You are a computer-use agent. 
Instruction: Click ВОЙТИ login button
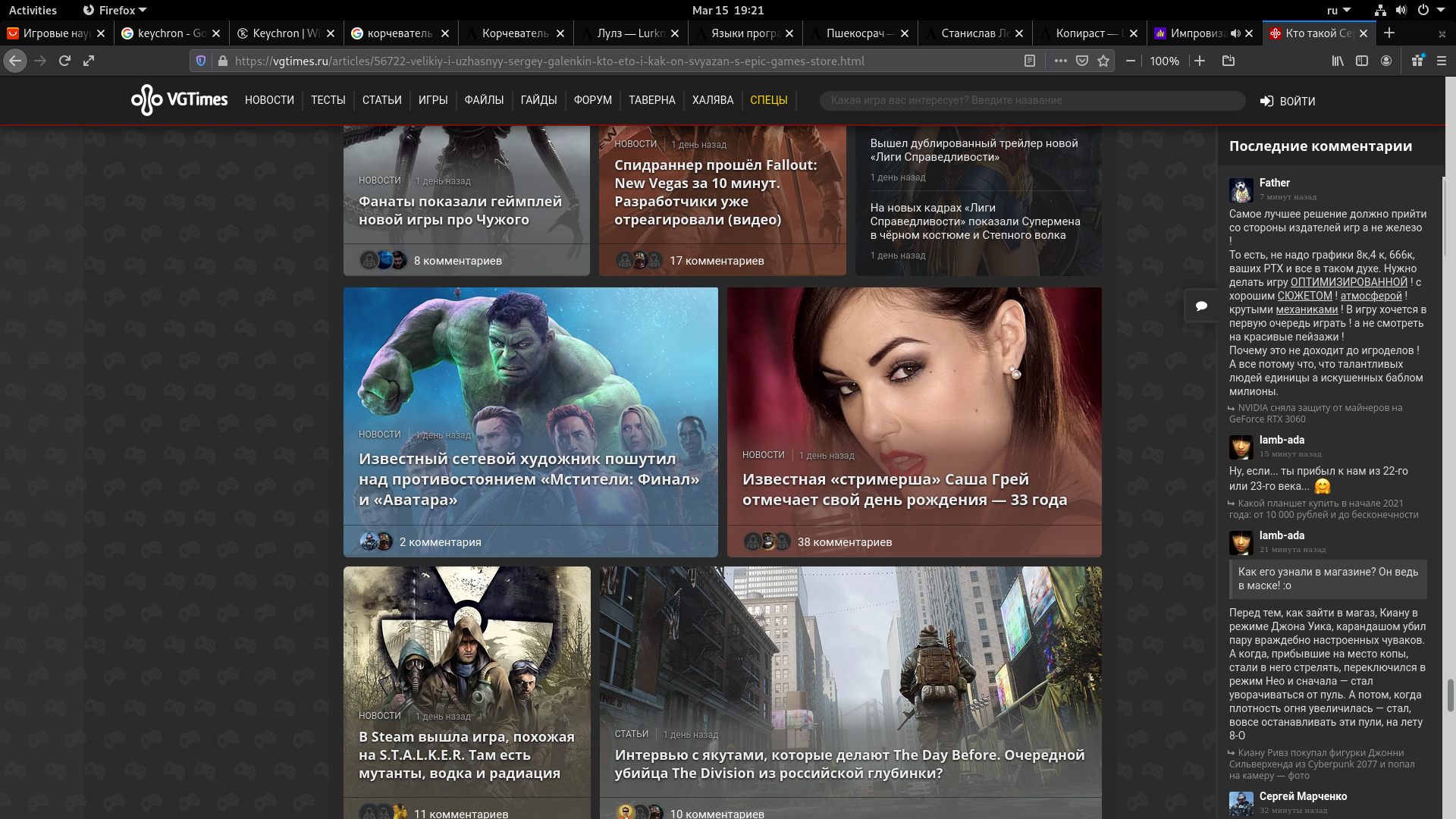click(1288, 101)
